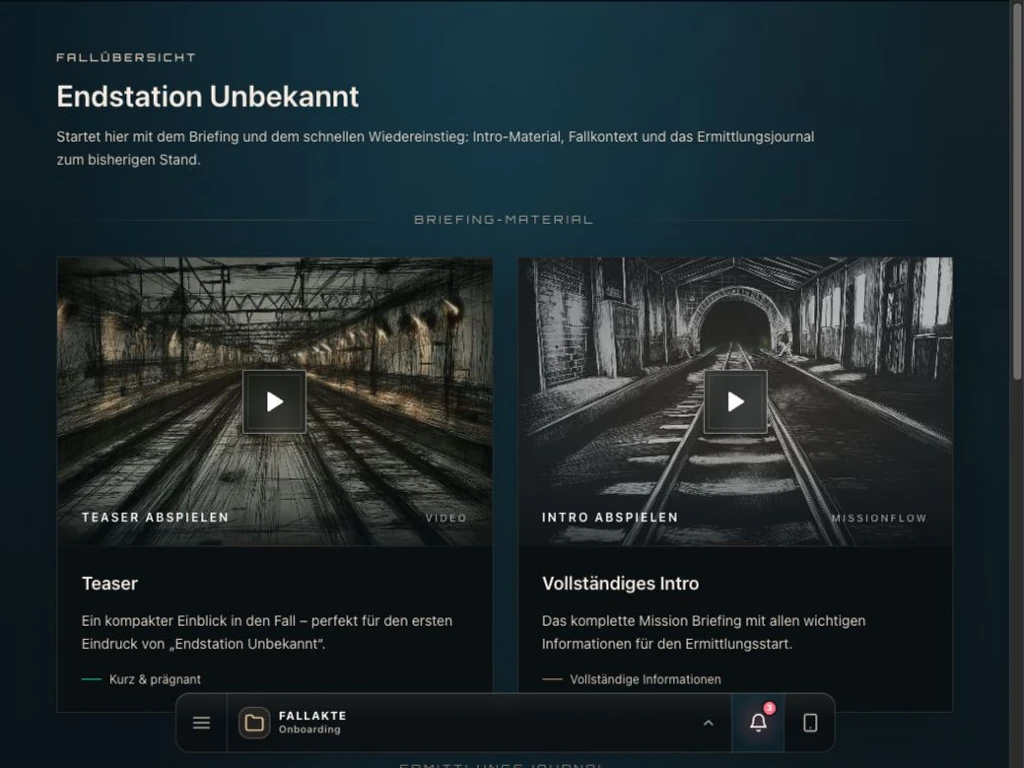Play the Teaser video
The height and width of the screenshot is (768, 1024).
pyautogui.click(x=274, y=402)
